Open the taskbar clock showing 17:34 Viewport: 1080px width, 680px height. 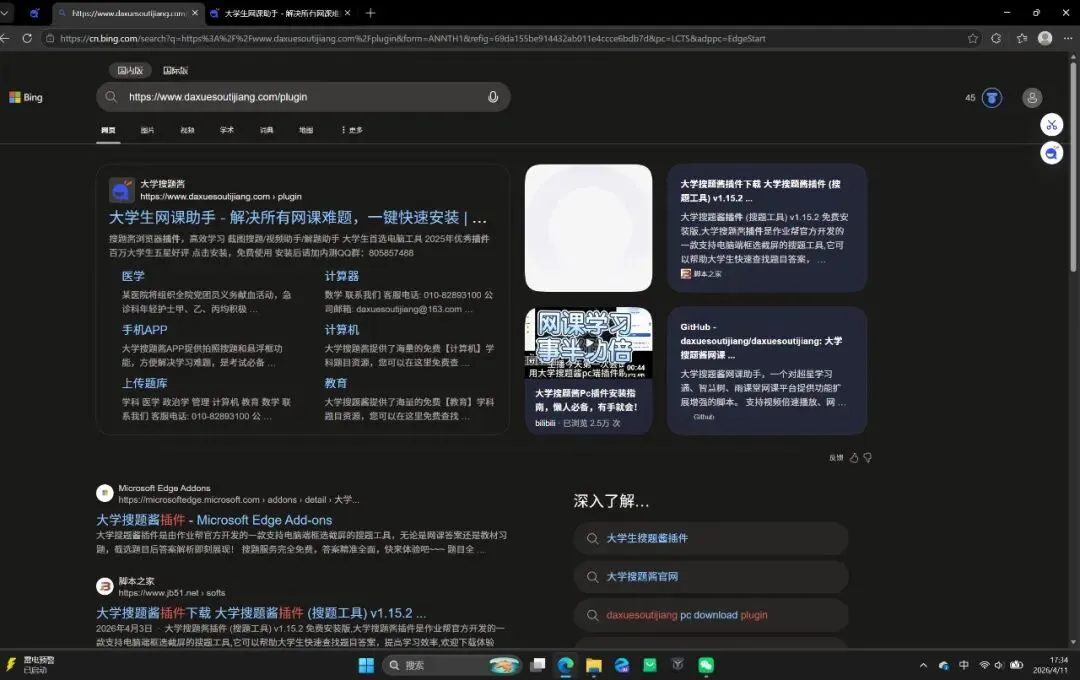[x=1050, y=665]
